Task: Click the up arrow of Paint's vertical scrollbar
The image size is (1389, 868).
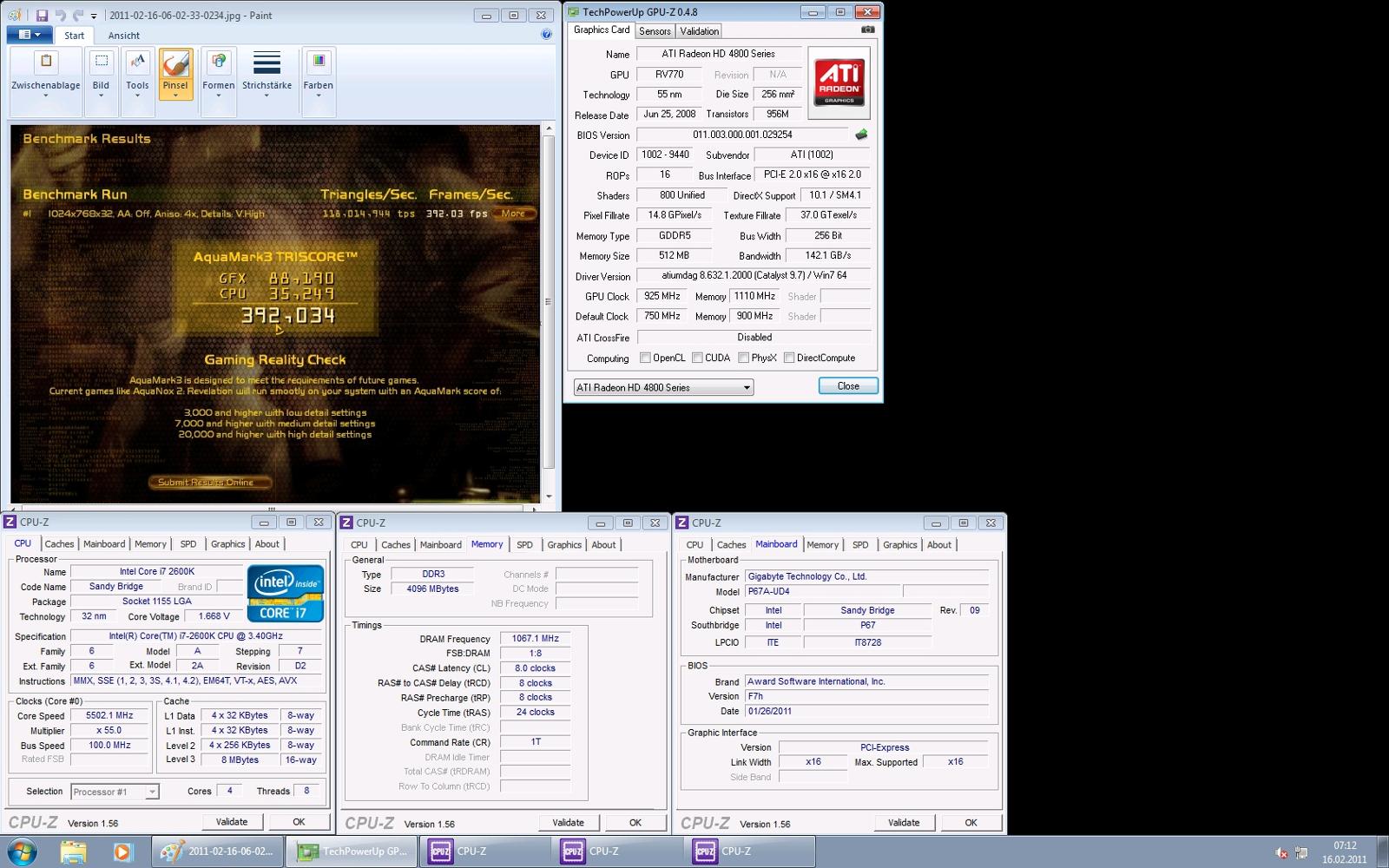Action: coord(548,130)
